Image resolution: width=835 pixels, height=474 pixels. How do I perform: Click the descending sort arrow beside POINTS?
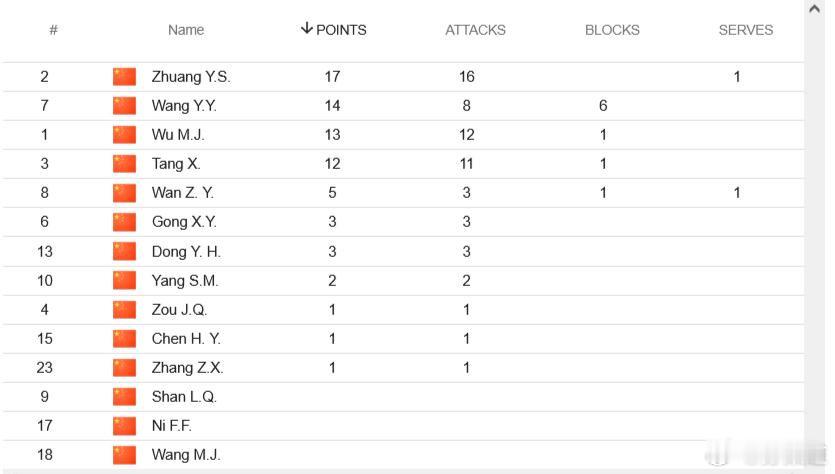[306, 28]
